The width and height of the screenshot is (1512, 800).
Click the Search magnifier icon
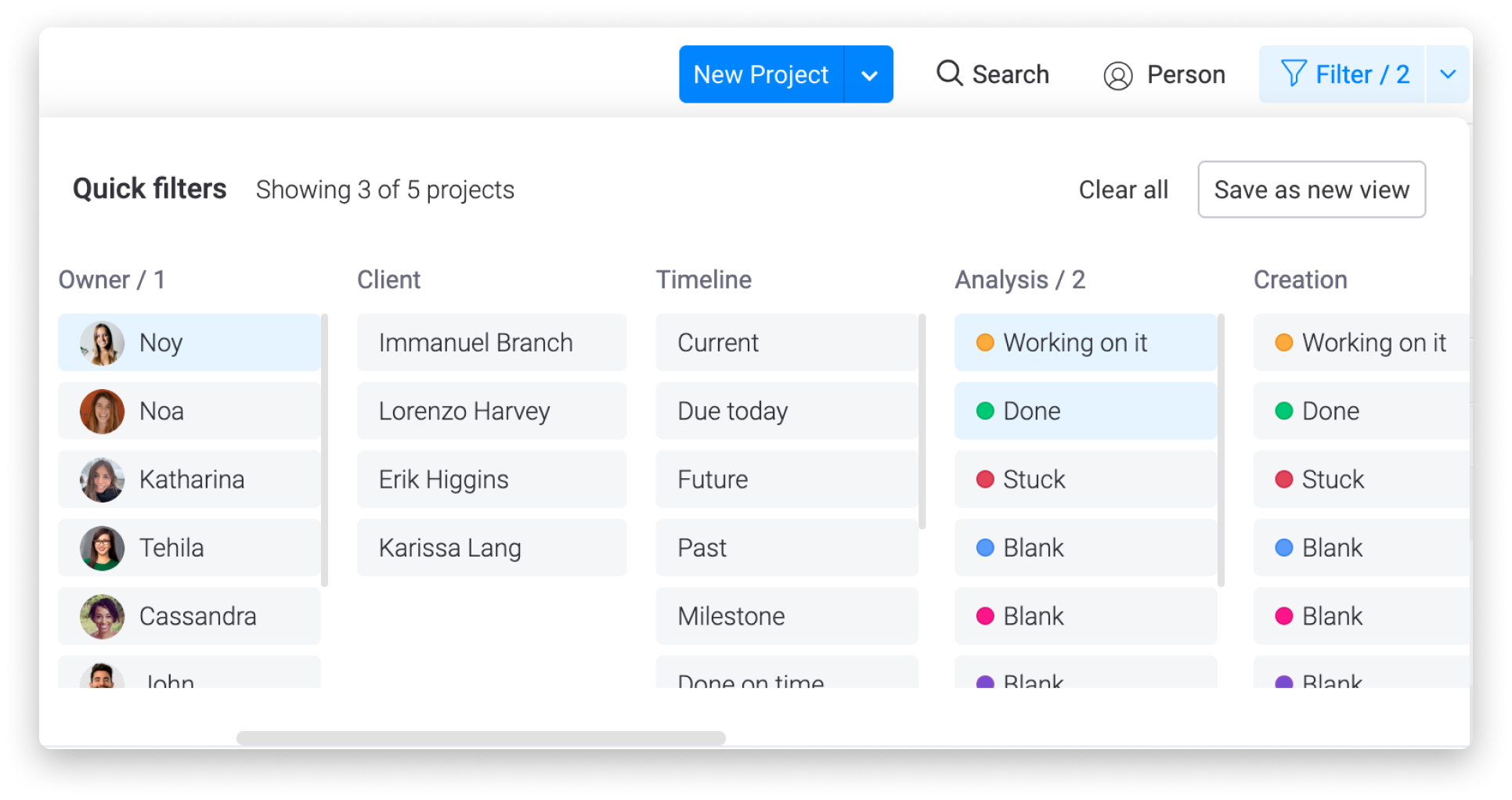pyautogui.click(x=949, y=74)
